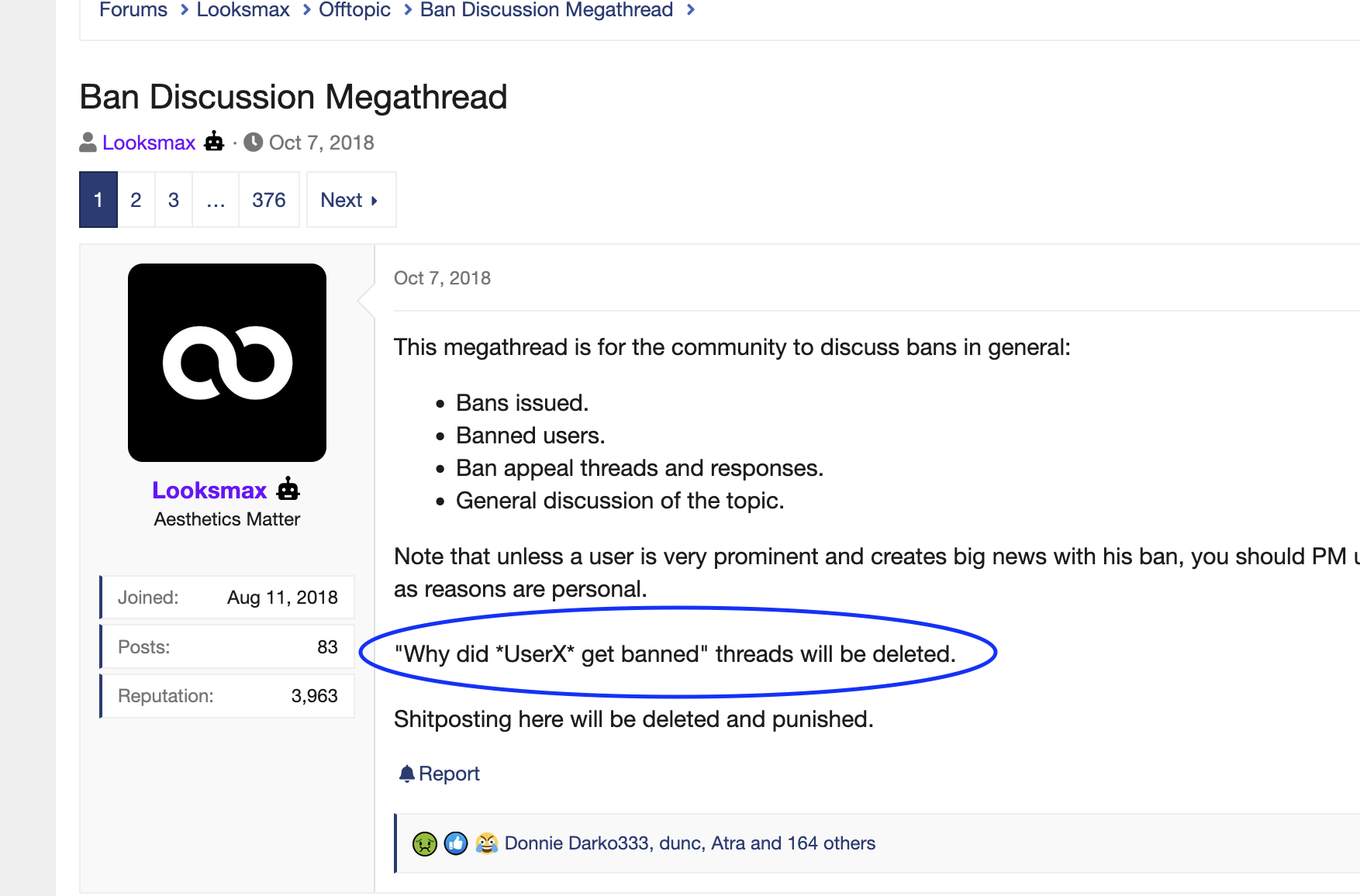Jump to last page 376
Viewport: 1360px width, 896px height.
(269, 200)
